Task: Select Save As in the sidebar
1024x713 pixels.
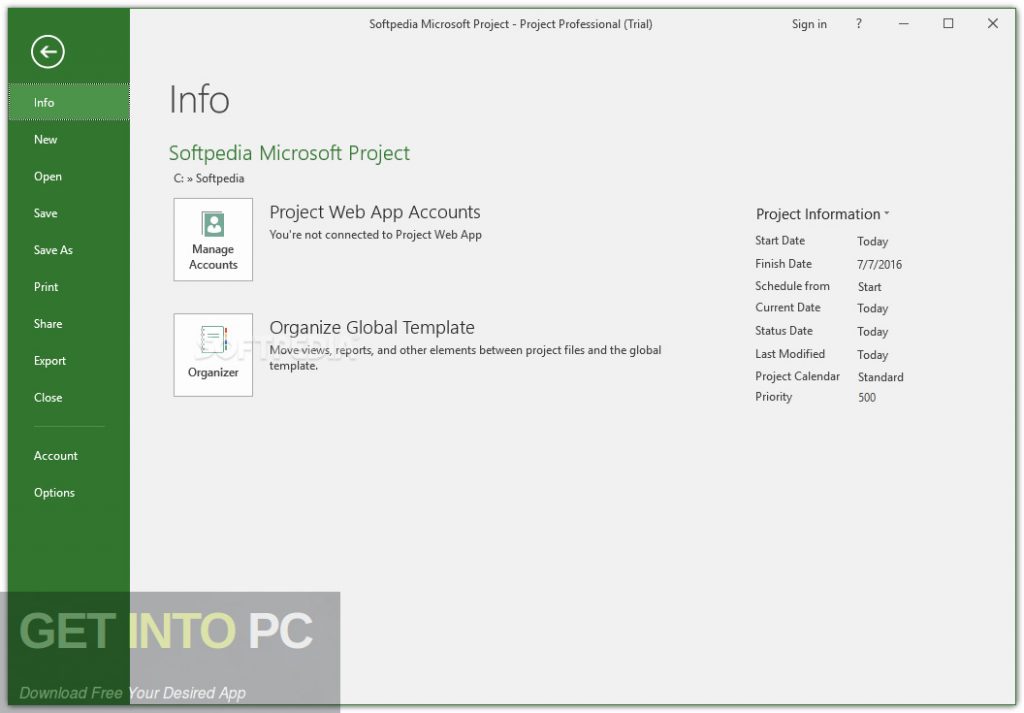Action: pos(69,250)
